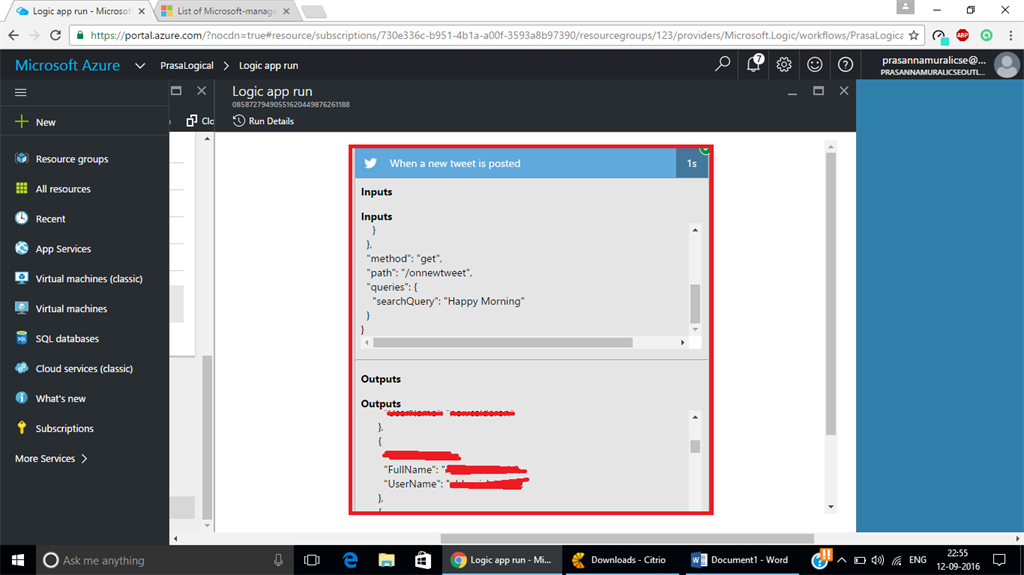The height and width of the screenshot is (575, 1024).
Task: Open Cloud services (classic) in sidebar
Action: click(x=84, y=369)
